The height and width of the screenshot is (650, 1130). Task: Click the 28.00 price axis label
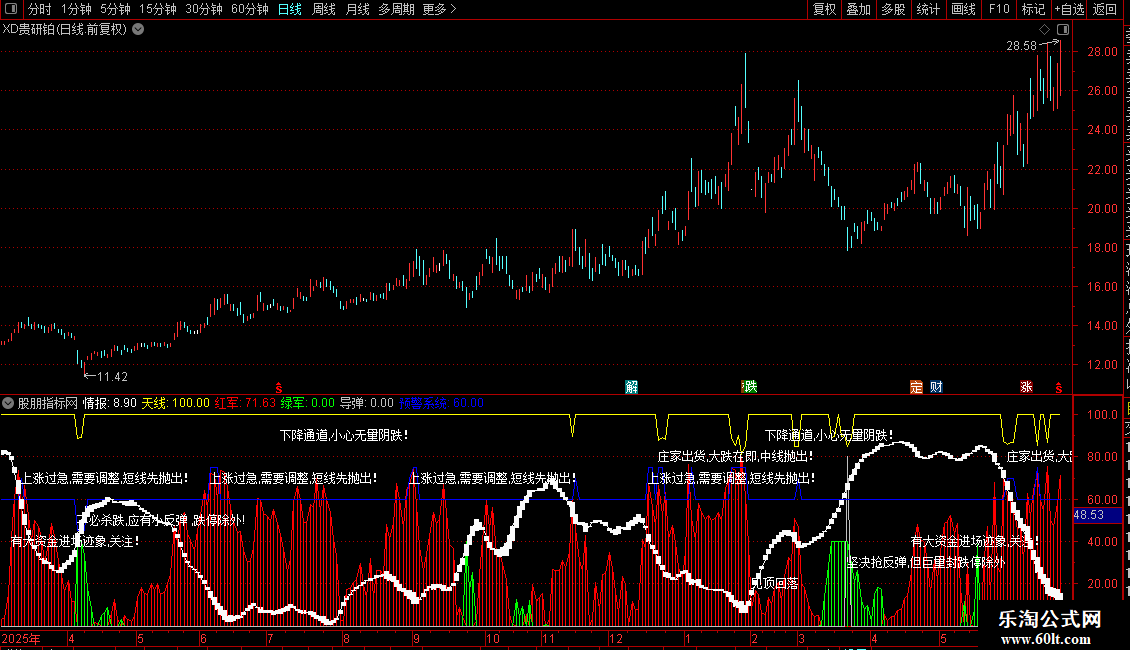[x=1103, y=52]
